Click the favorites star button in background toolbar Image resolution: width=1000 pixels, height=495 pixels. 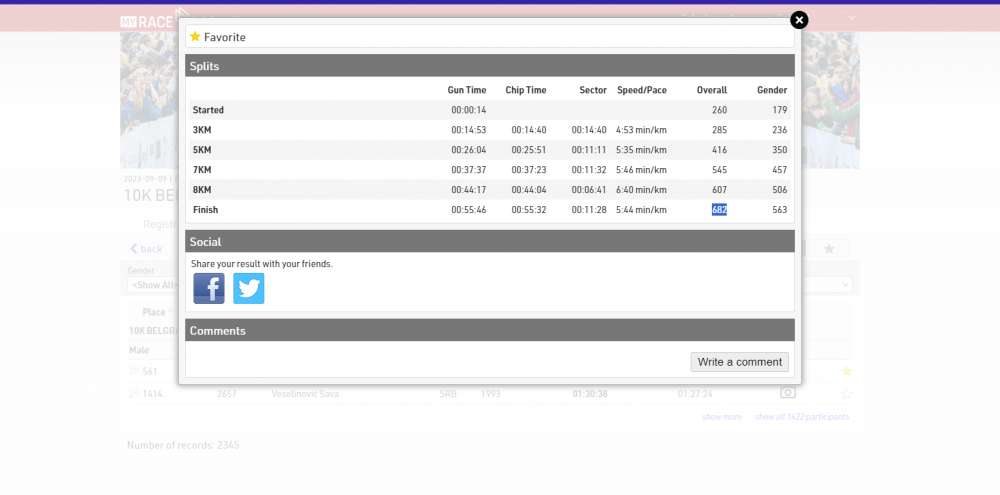click(x=829, y=248)
